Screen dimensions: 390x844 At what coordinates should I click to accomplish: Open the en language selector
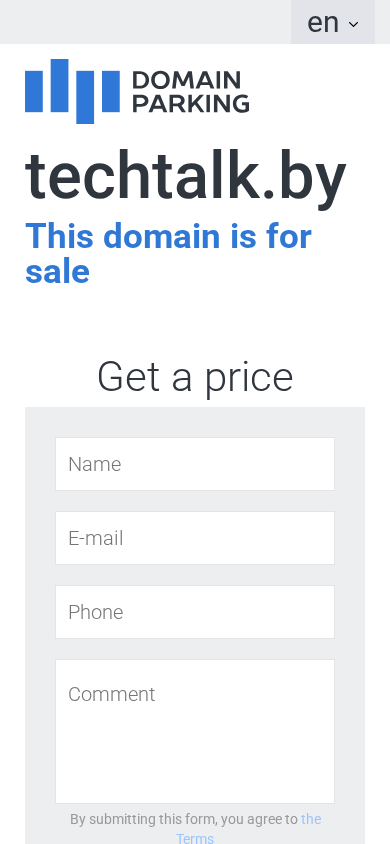[333, 22]
